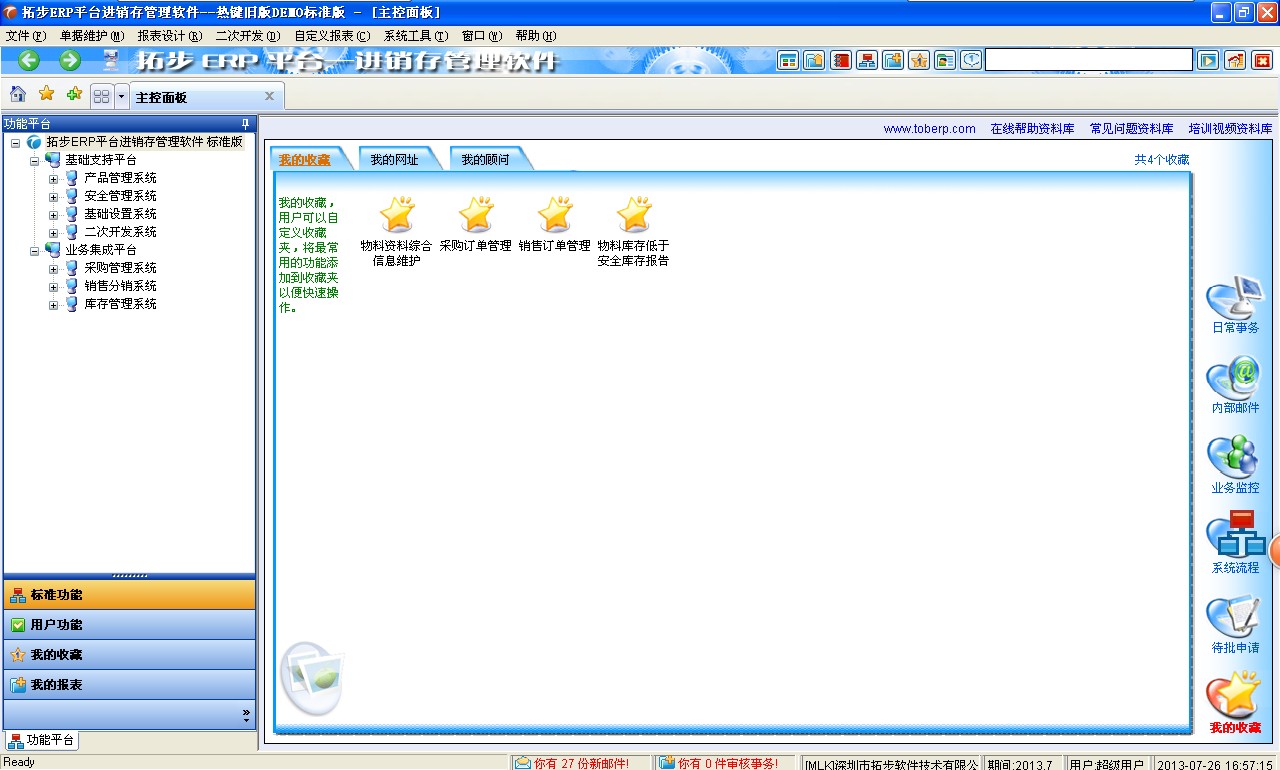The height and width of the screenshot is (770, 1280).
Task: Click the www.toberp.com link
Action: [929, 129]
